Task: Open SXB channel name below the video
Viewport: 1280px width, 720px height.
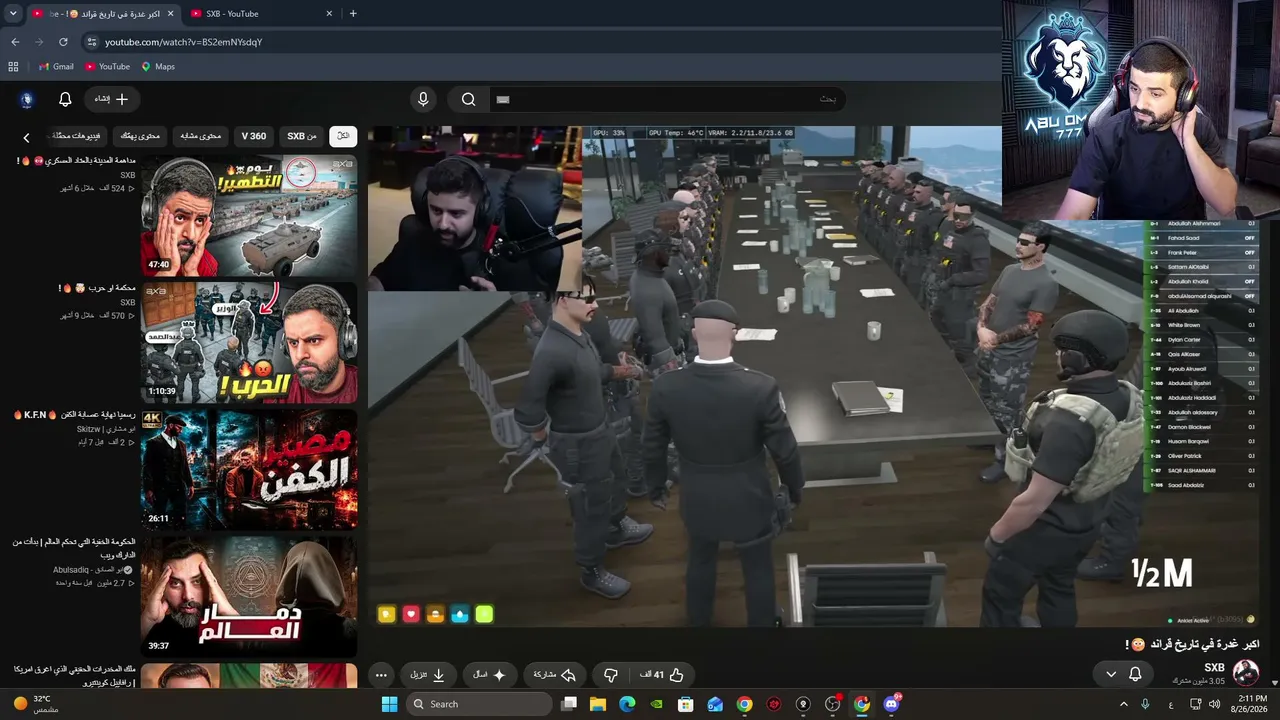Action: point(1214,668)
